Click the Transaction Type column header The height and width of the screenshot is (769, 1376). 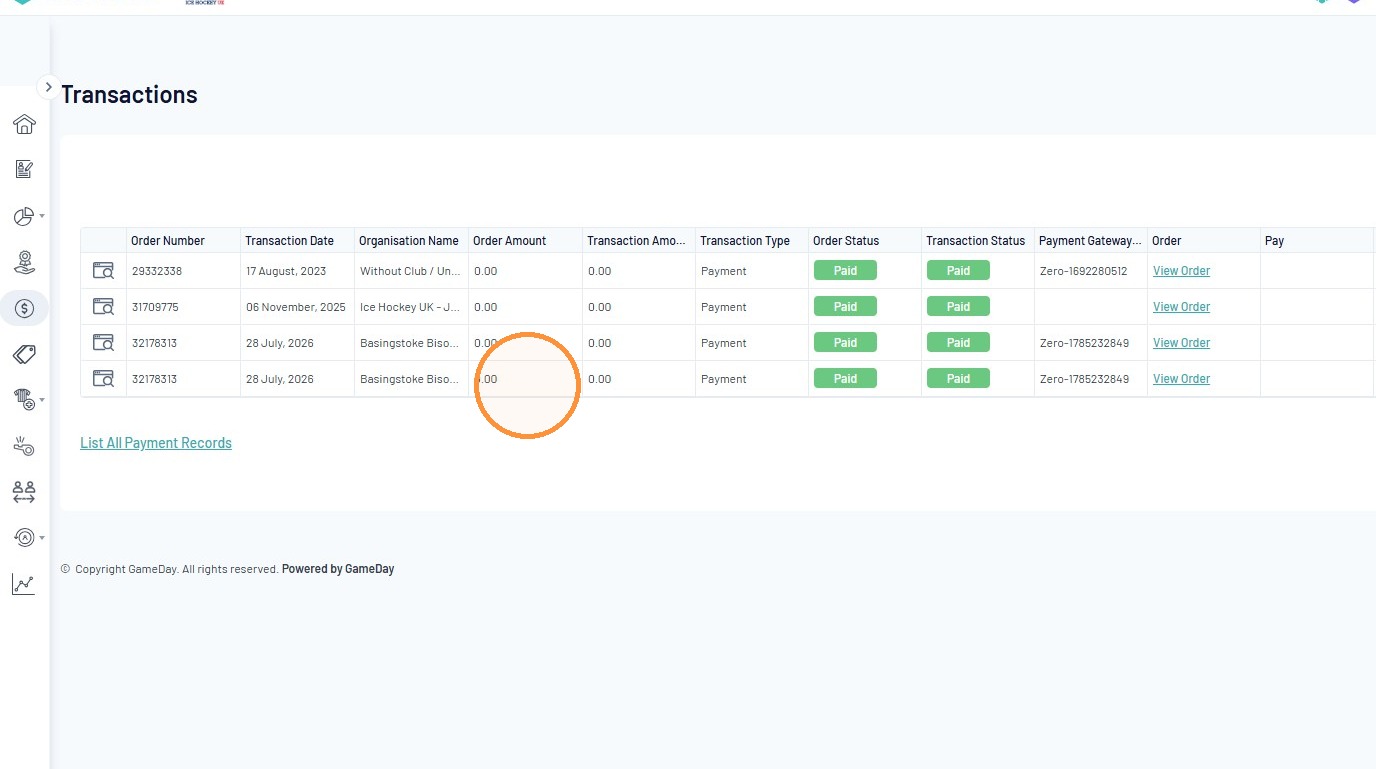click(x=752, y=241)
